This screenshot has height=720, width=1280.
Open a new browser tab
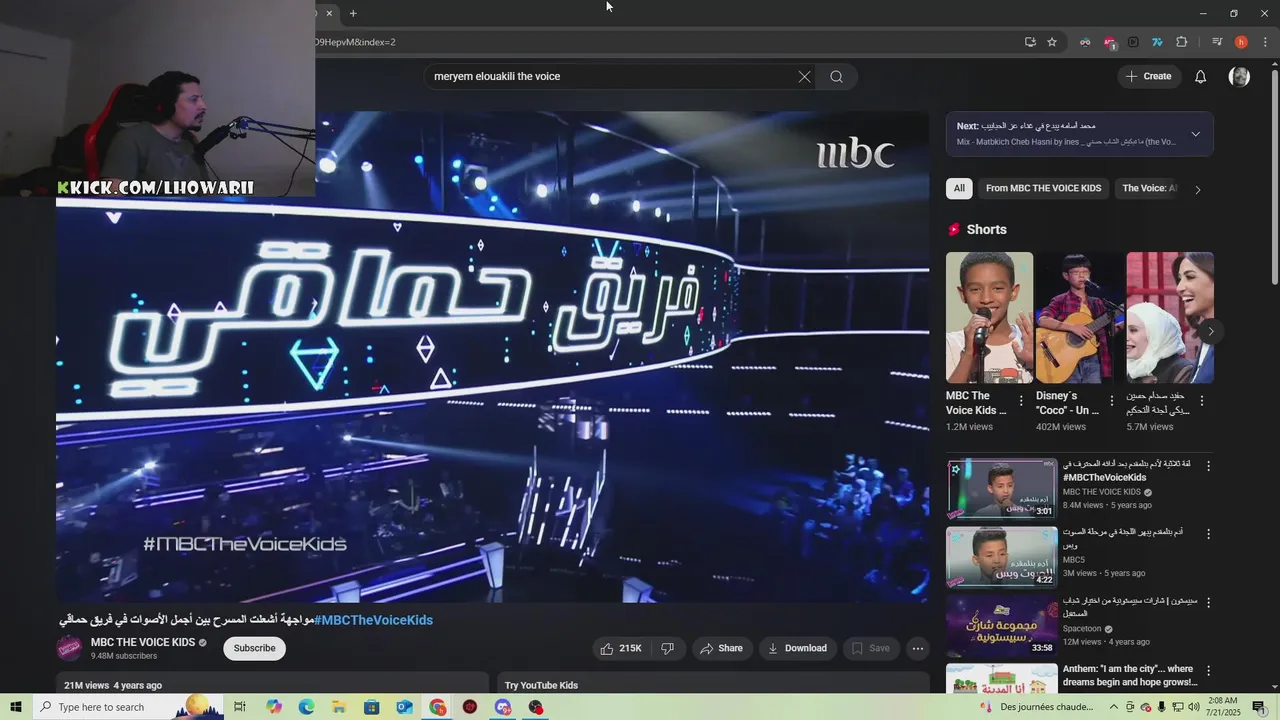coord(353,13)
